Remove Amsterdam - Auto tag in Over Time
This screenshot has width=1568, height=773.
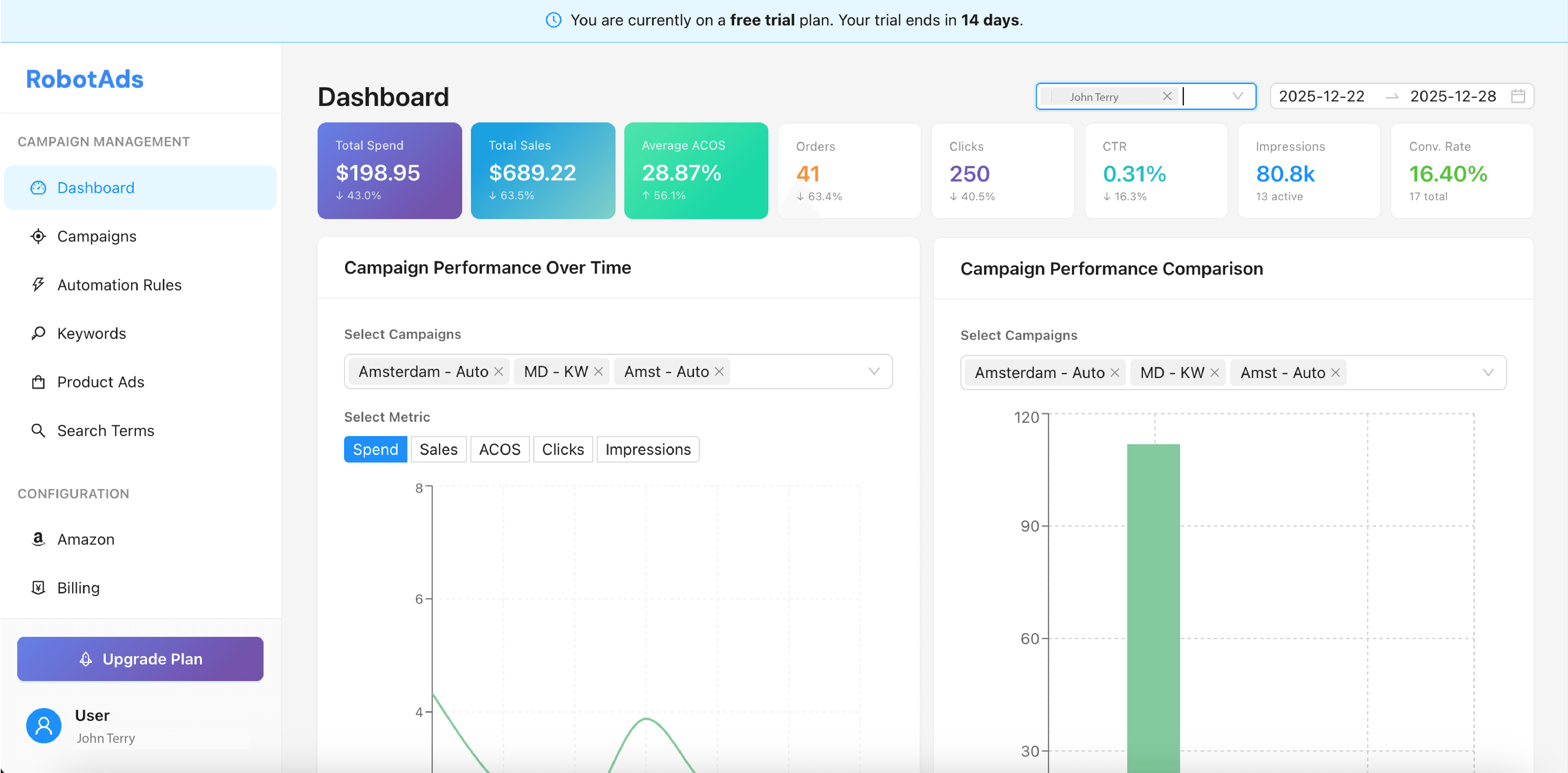(x=498, y=371)
